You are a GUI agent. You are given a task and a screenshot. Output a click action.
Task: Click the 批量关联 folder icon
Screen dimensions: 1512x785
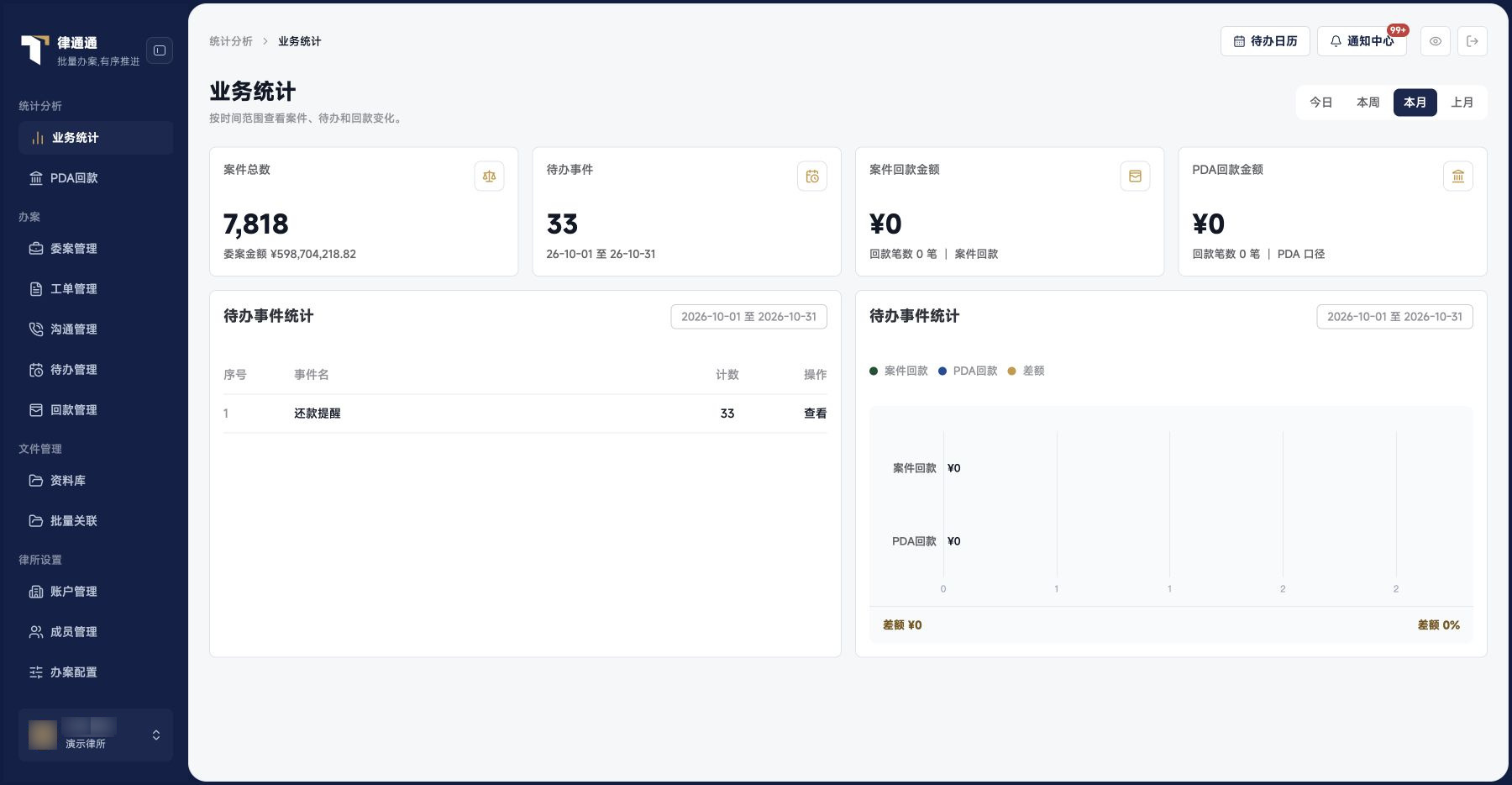pyautogui.click(x=36, y=521)
